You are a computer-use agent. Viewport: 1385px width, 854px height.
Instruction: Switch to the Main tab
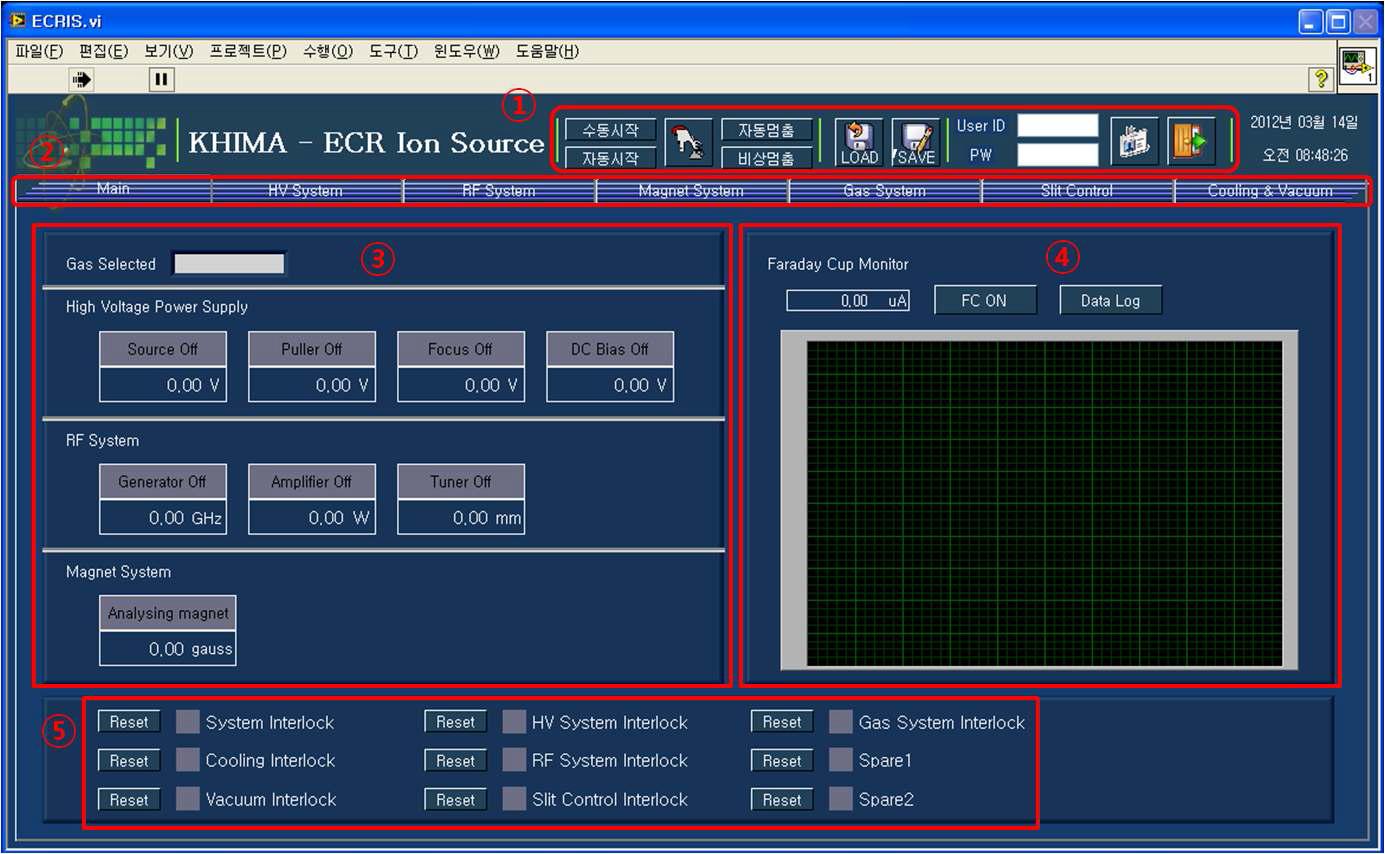click(x=113, y=190)
